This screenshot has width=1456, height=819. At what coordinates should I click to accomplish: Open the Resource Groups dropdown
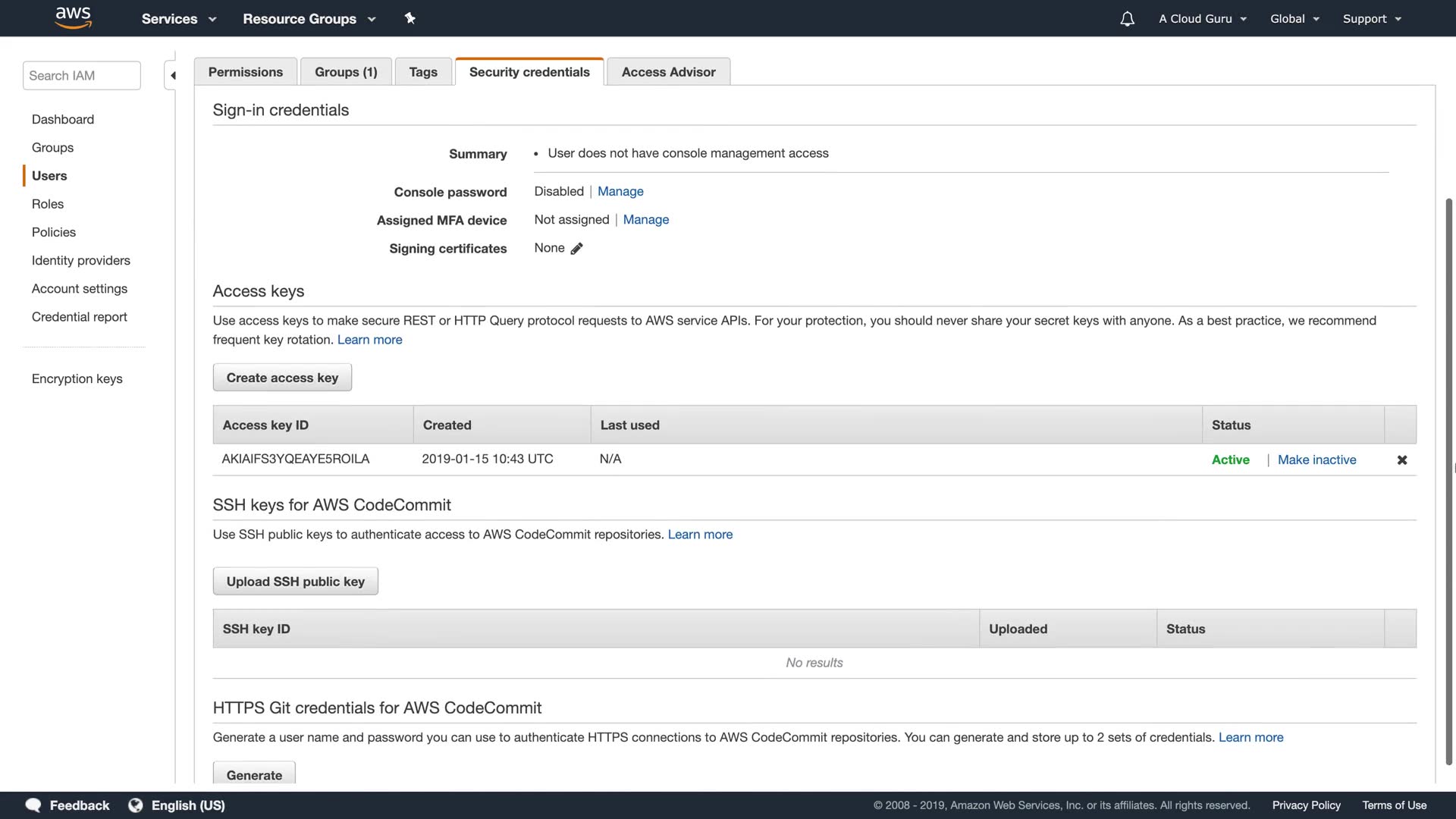309,19
